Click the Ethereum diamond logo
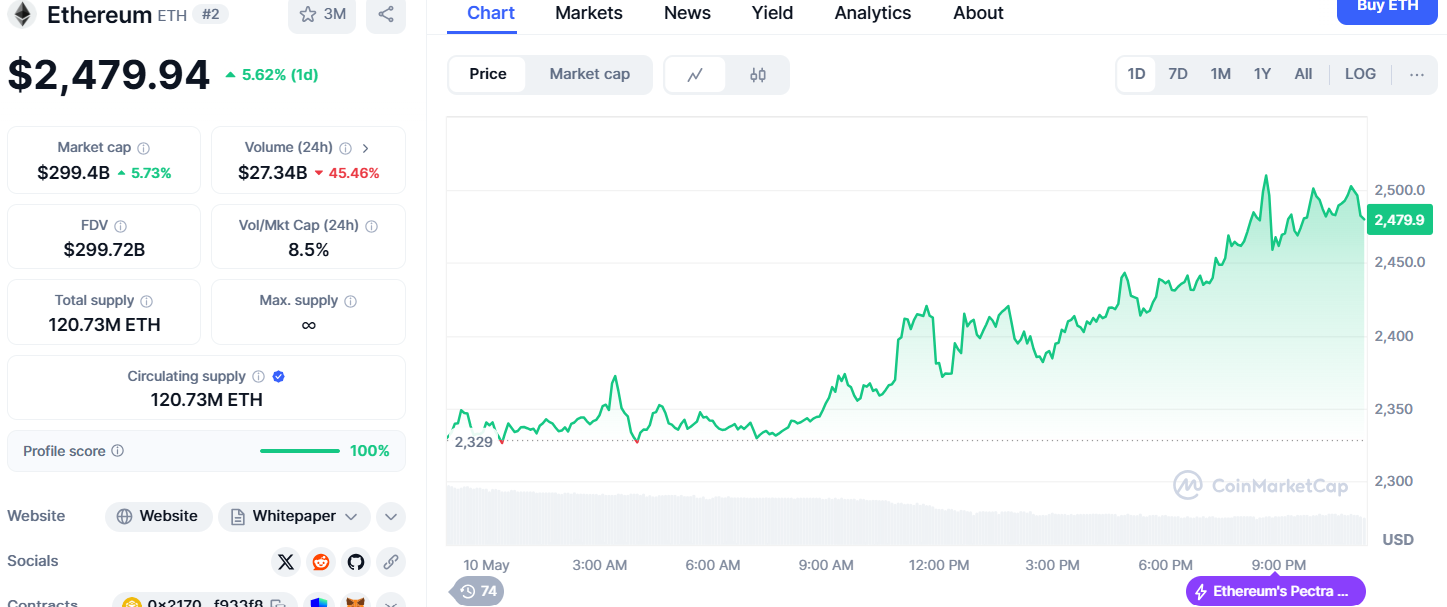Image resolution: width=1447 pixels, height=607 pixels. 21,14
